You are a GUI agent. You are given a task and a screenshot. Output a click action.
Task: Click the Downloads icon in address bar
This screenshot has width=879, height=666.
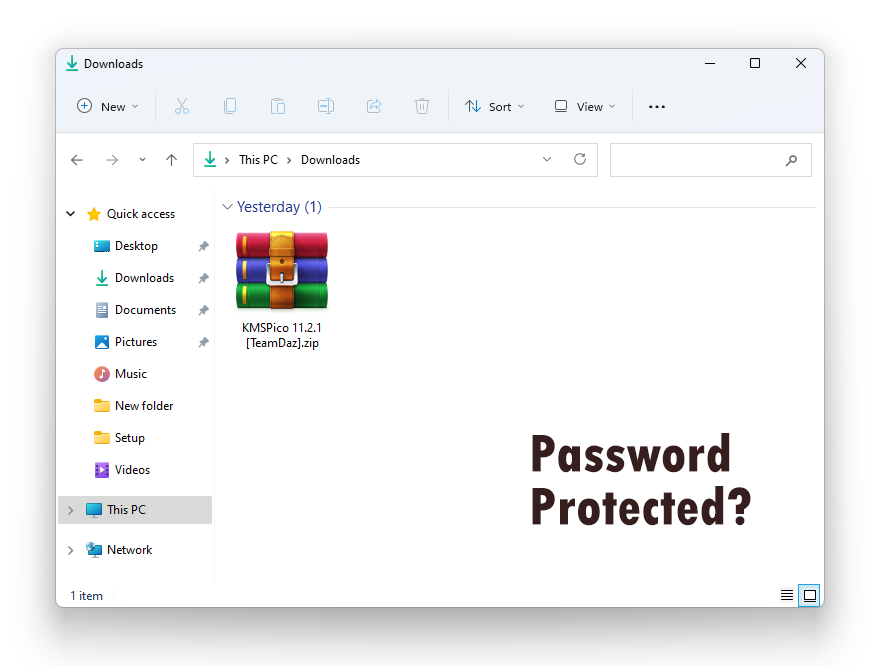pos(210,160)
